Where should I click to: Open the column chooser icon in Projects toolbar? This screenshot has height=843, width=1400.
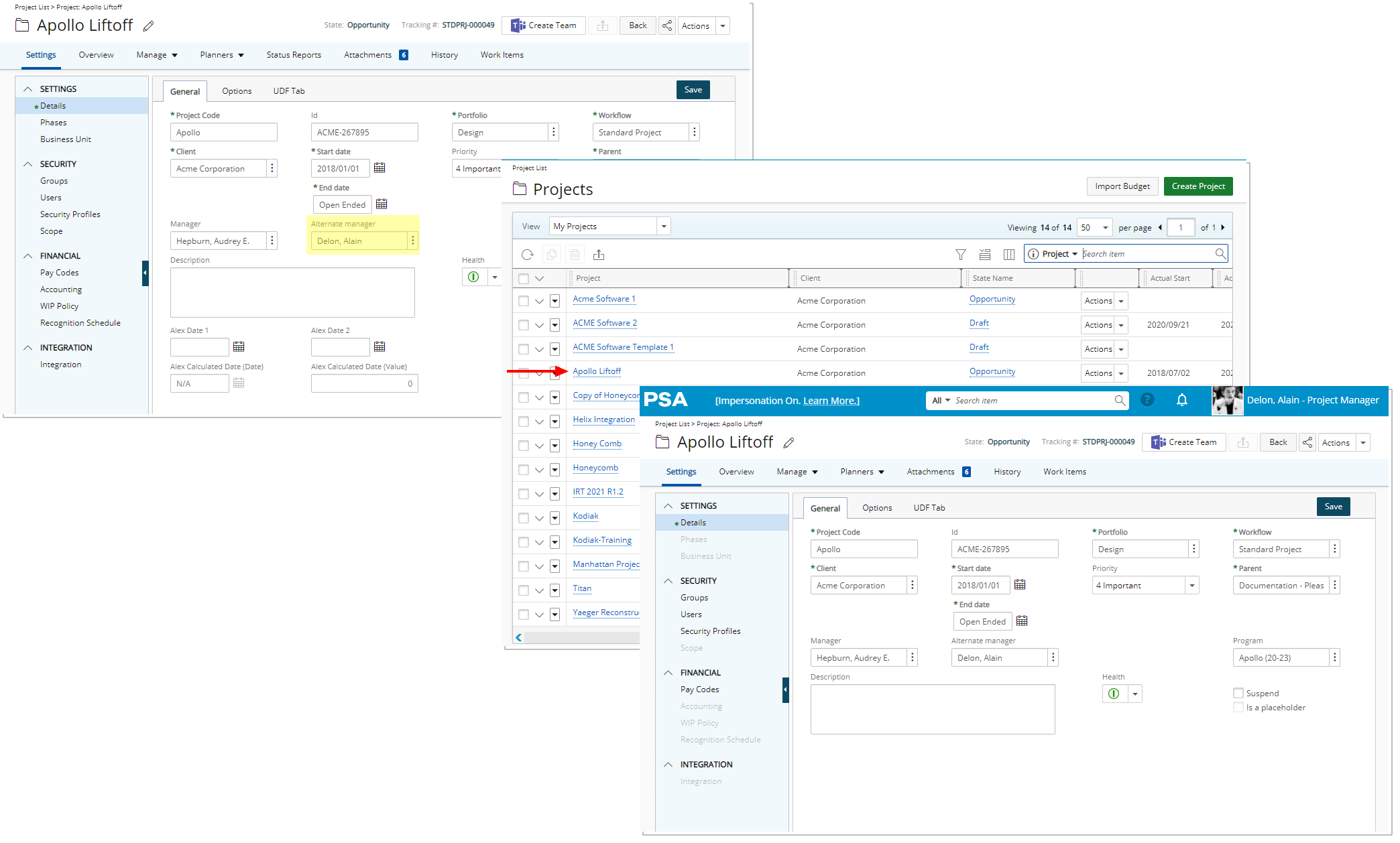pyautogui.click(x=1009, y=255)
